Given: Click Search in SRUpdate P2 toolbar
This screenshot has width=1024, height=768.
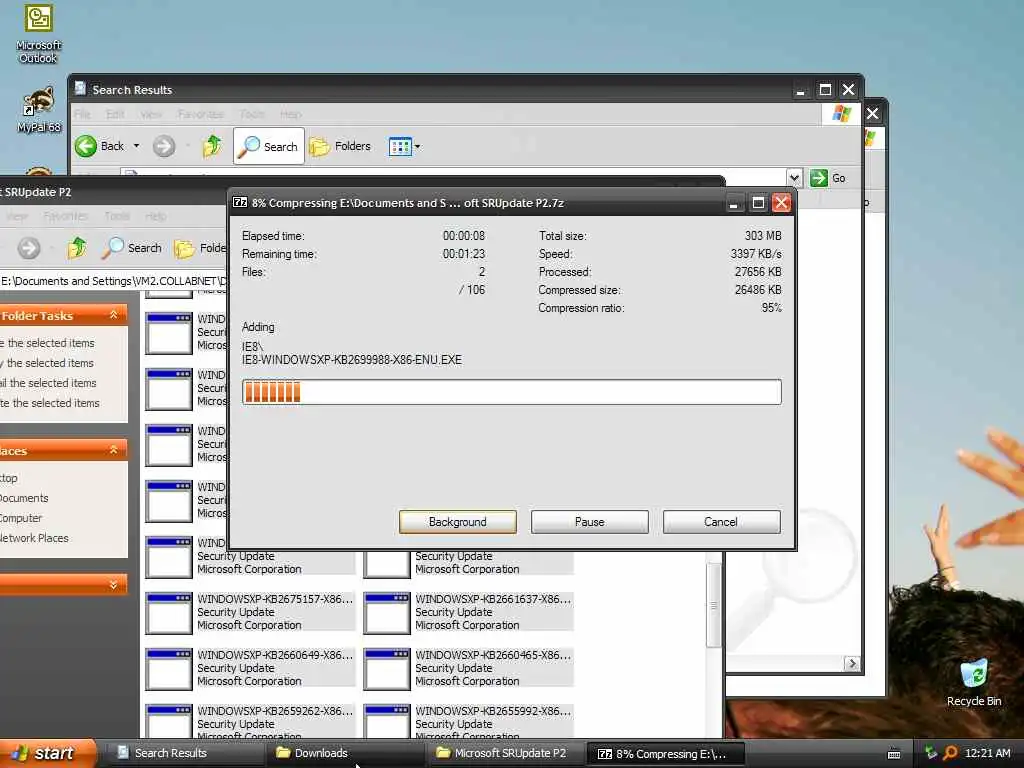Looking at the screenshot, I should pos(132,248).
